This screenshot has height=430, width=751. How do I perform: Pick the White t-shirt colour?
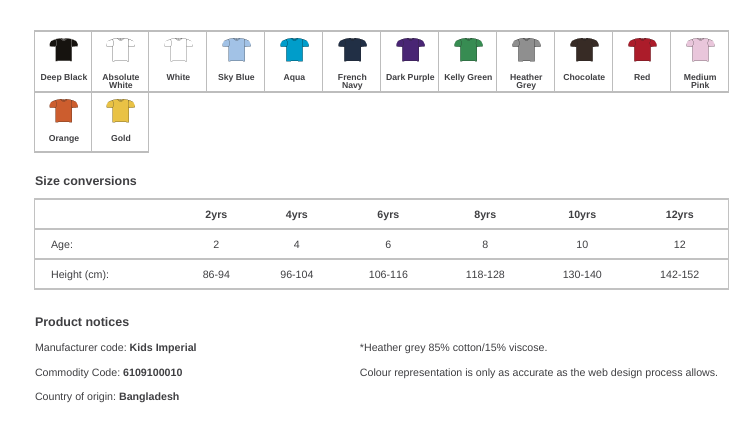pos(178,50)
